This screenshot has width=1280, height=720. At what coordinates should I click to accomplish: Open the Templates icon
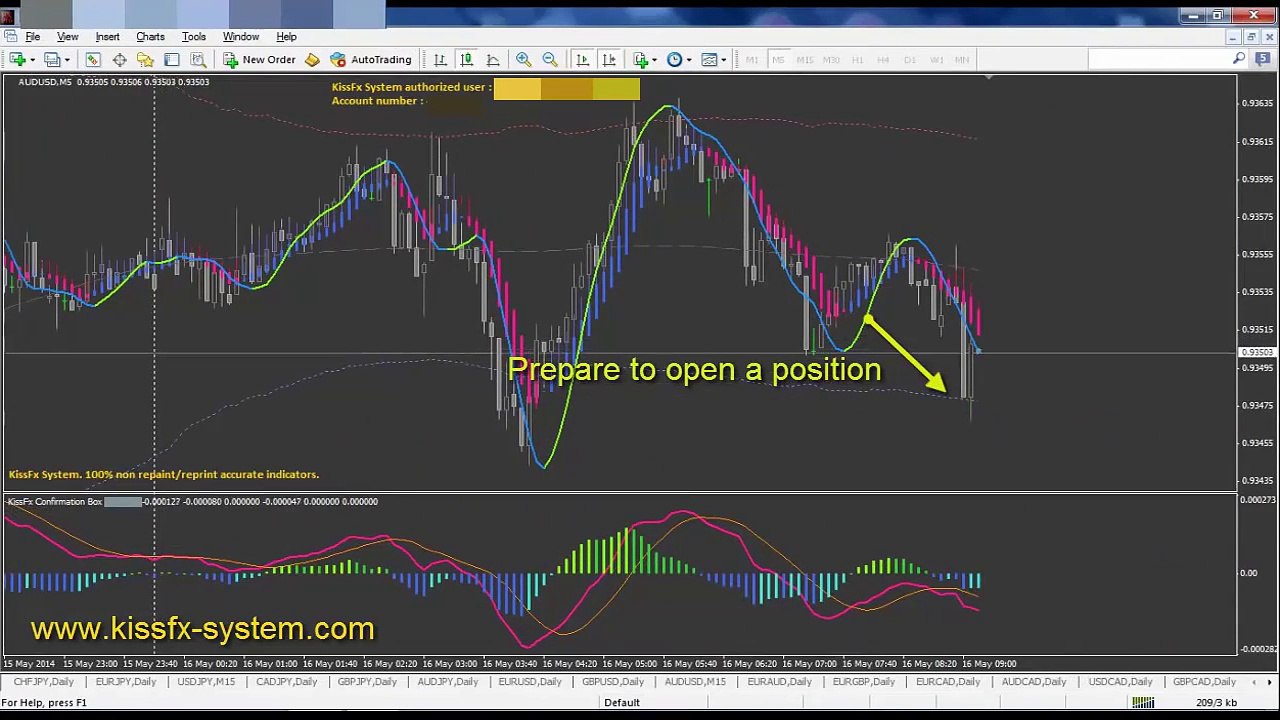coord(709,60)
